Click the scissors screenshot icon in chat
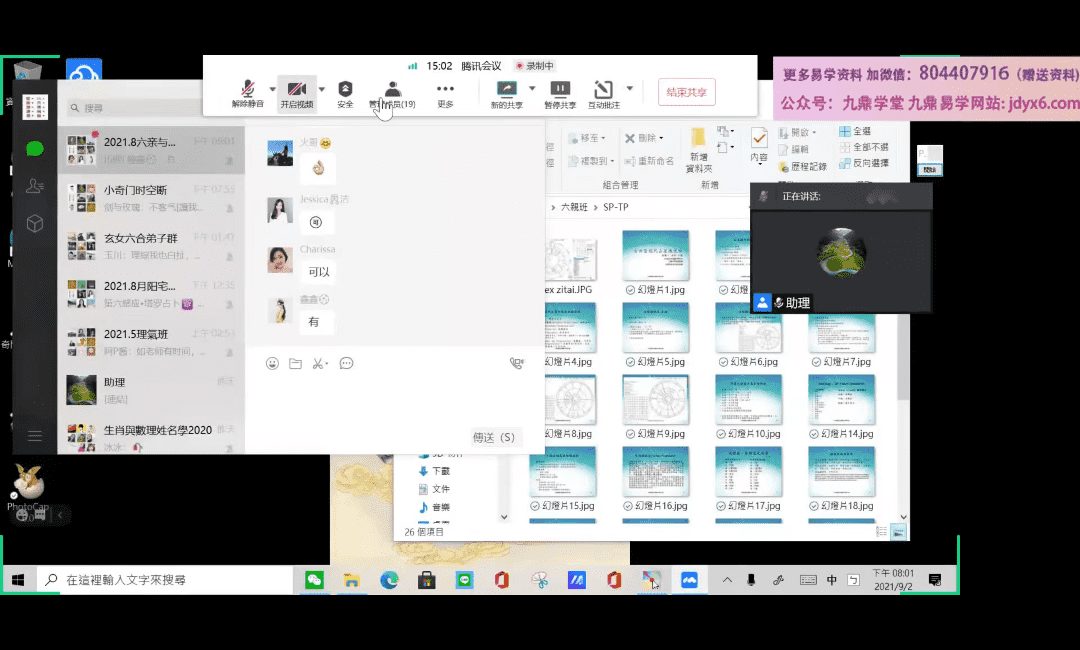Viewport: 1080px width, 650px height. pyautogui.click(x=318, y=364)
